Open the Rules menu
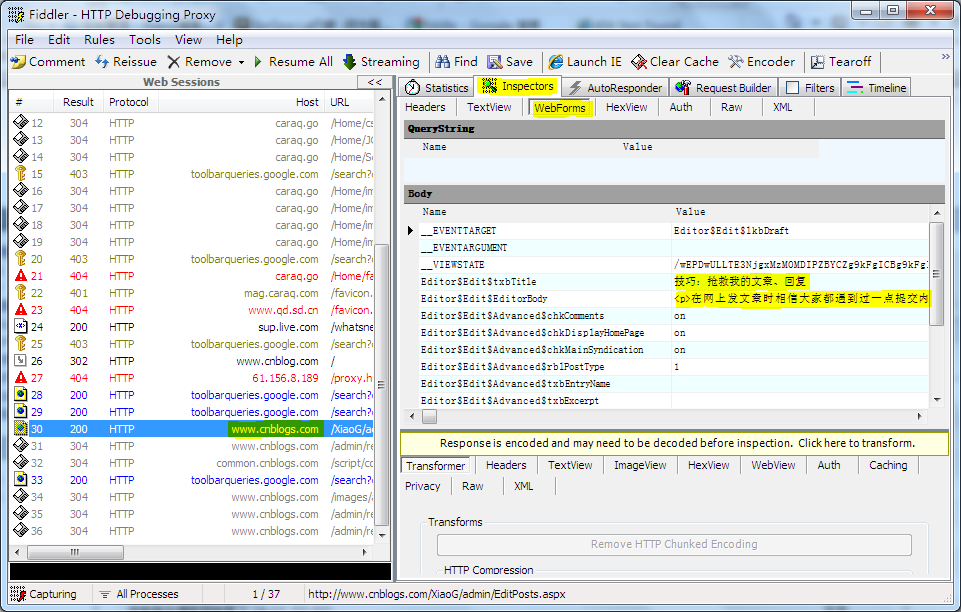The height and width of the screenshot is (612, 961). 99,40
